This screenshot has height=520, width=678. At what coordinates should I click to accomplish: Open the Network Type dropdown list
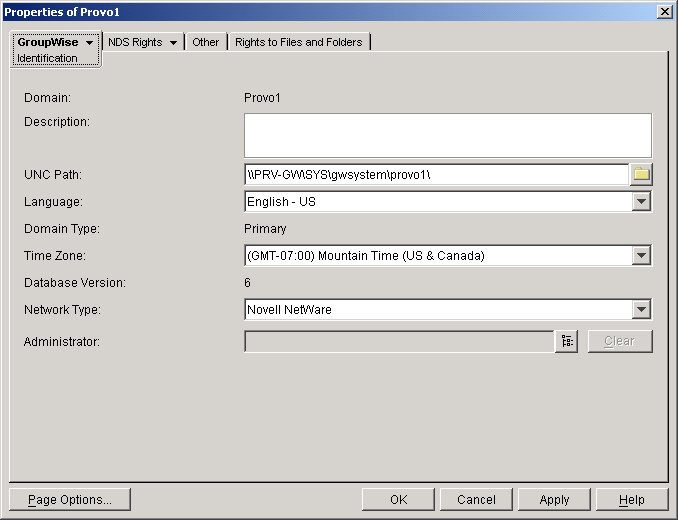coord(641,309)
